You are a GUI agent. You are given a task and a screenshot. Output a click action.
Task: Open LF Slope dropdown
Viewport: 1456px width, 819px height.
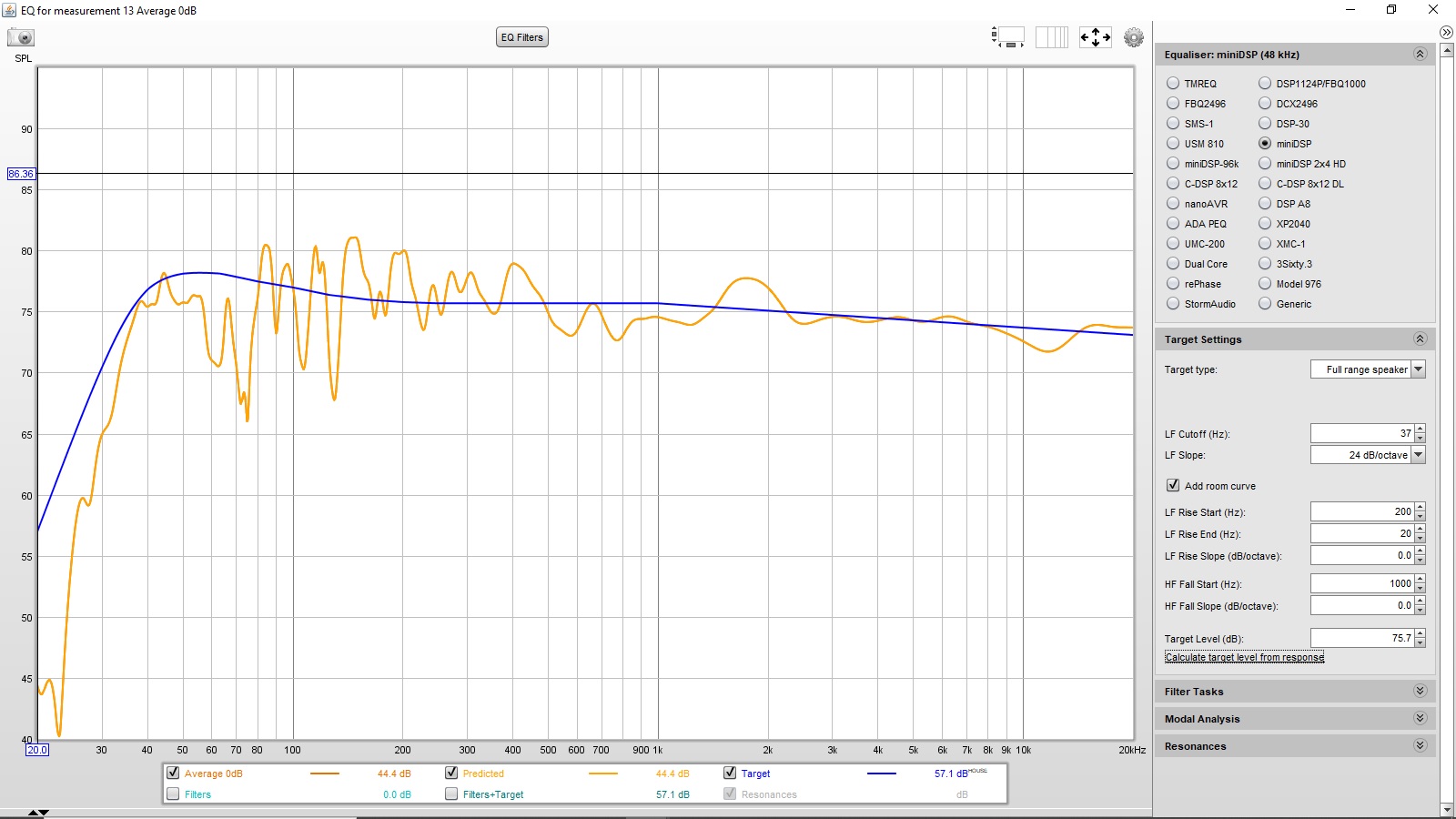pyautogui.click(x=1419, y=454)
